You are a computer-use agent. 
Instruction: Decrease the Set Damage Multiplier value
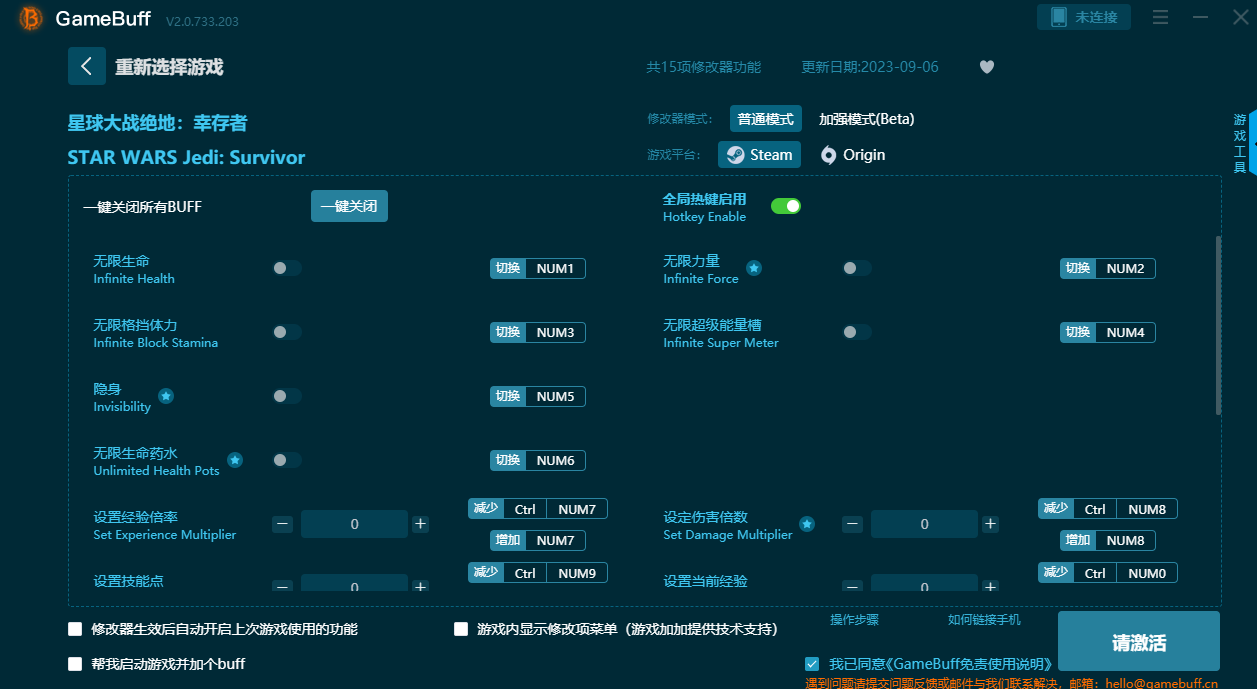(x=852, y=524)
